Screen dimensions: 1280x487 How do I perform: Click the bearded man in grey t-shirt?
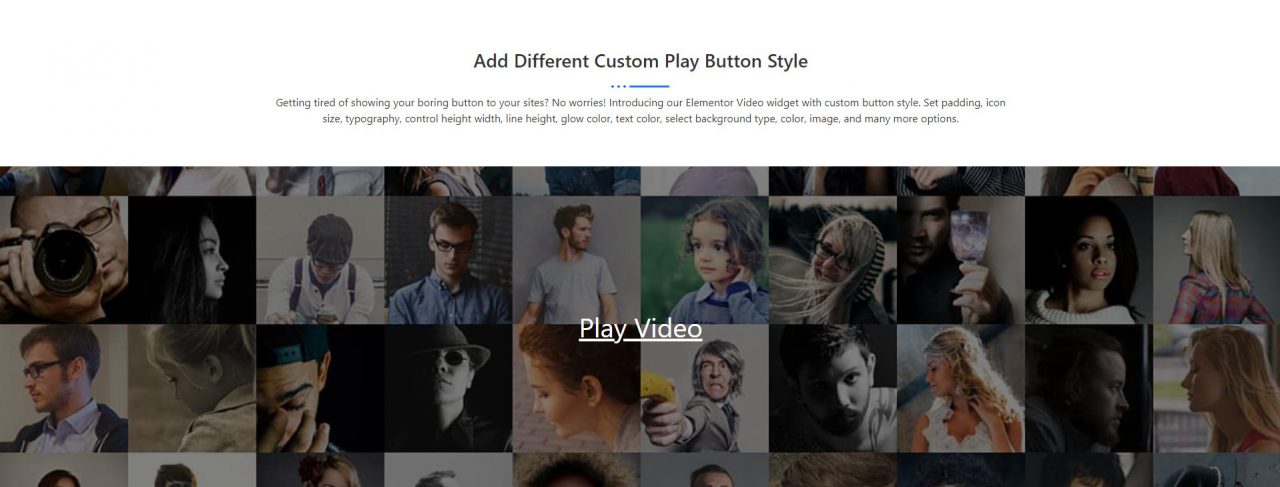pyautogui.click(x=576, y=258)
